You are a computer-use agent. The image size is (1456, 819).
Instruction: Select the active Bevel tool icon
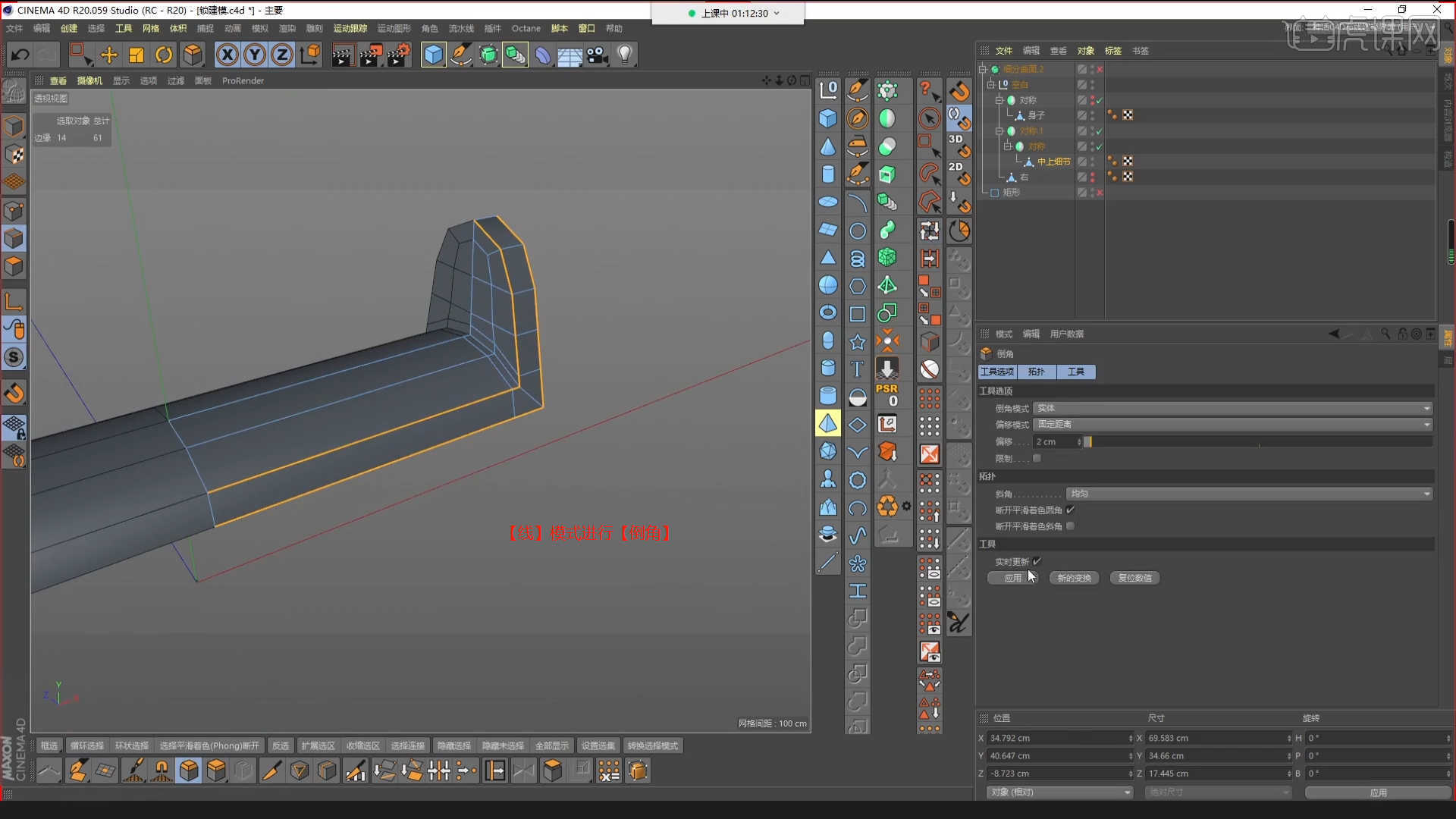[189, 771]
